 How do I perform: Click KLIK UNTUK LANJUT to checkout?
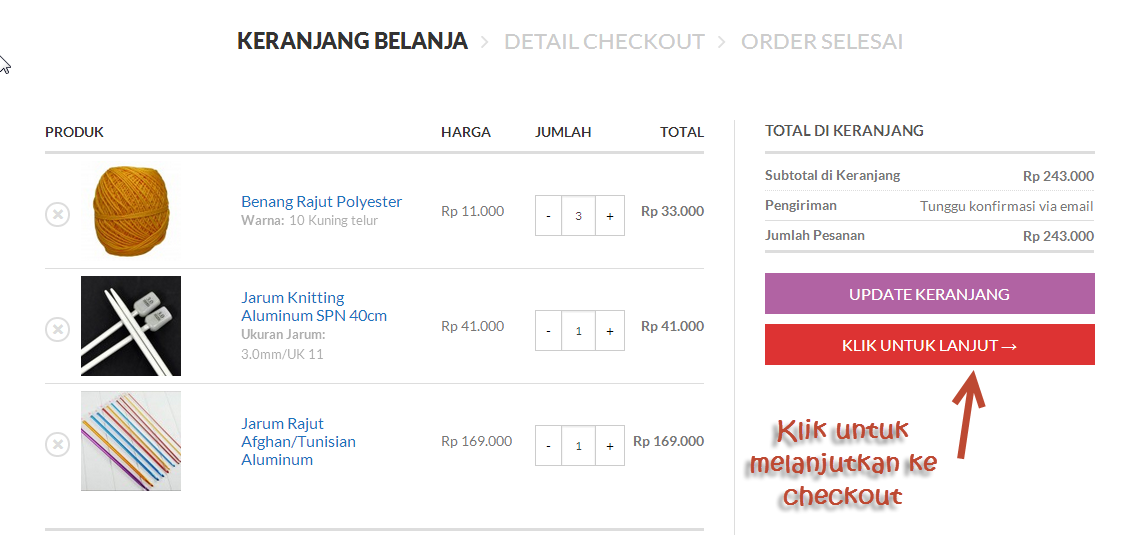coord(930,345)
